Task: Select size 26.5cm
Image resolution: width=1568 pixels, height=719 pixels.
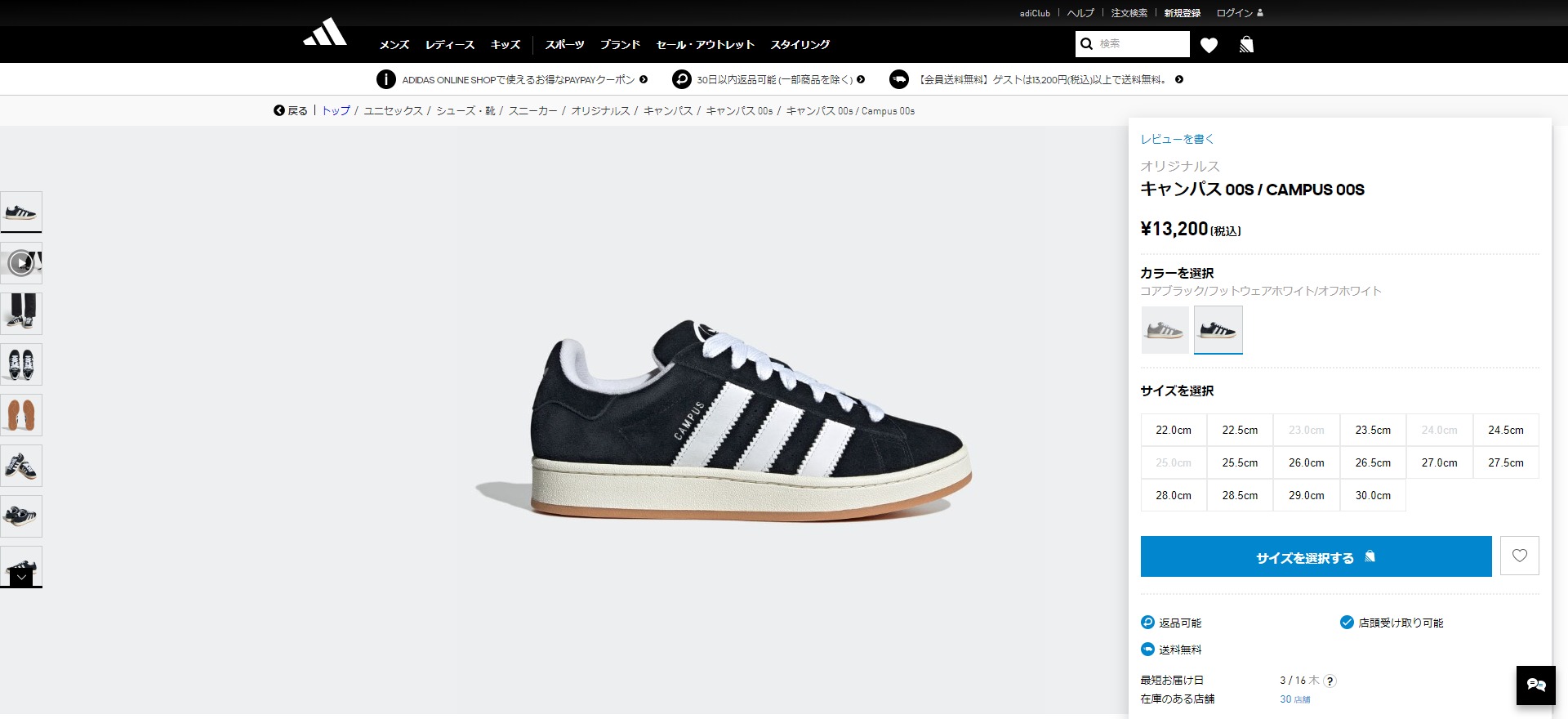Action: (x=1373, y=462)
